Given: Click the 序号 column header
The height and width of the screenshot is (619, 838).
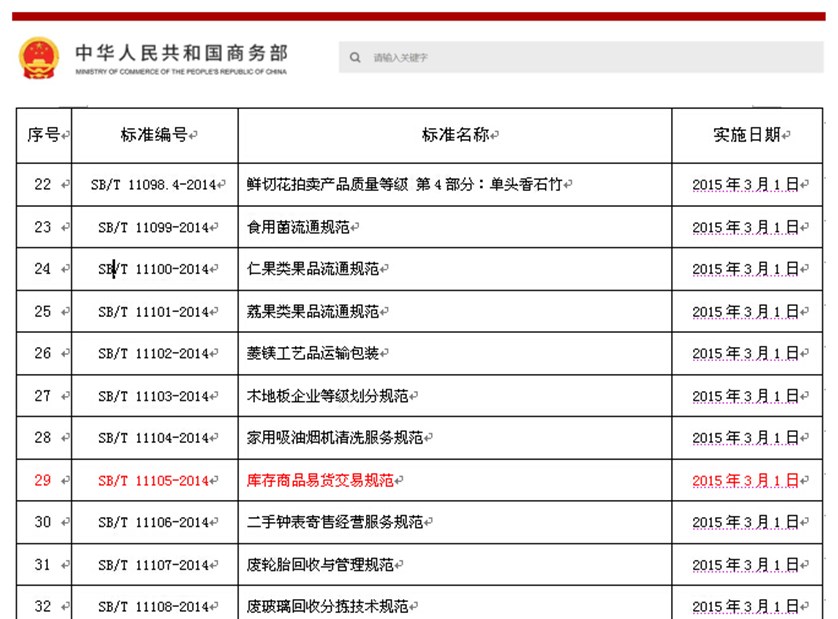Looking at the screenshot, I should (x=43, y=135).
